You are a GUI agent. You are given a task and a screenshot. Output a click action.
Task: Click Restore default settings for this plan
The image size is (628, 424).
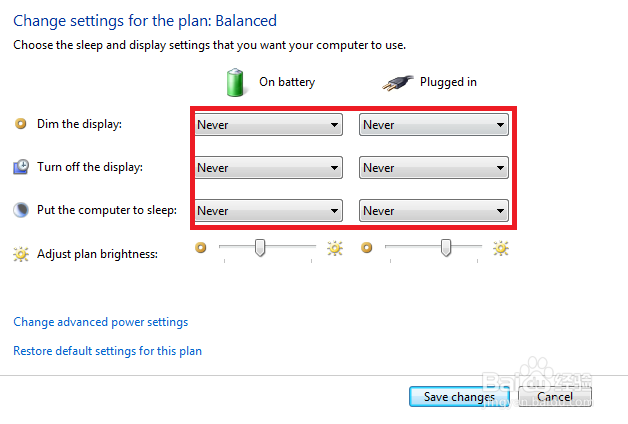click(x=107, y=351)
